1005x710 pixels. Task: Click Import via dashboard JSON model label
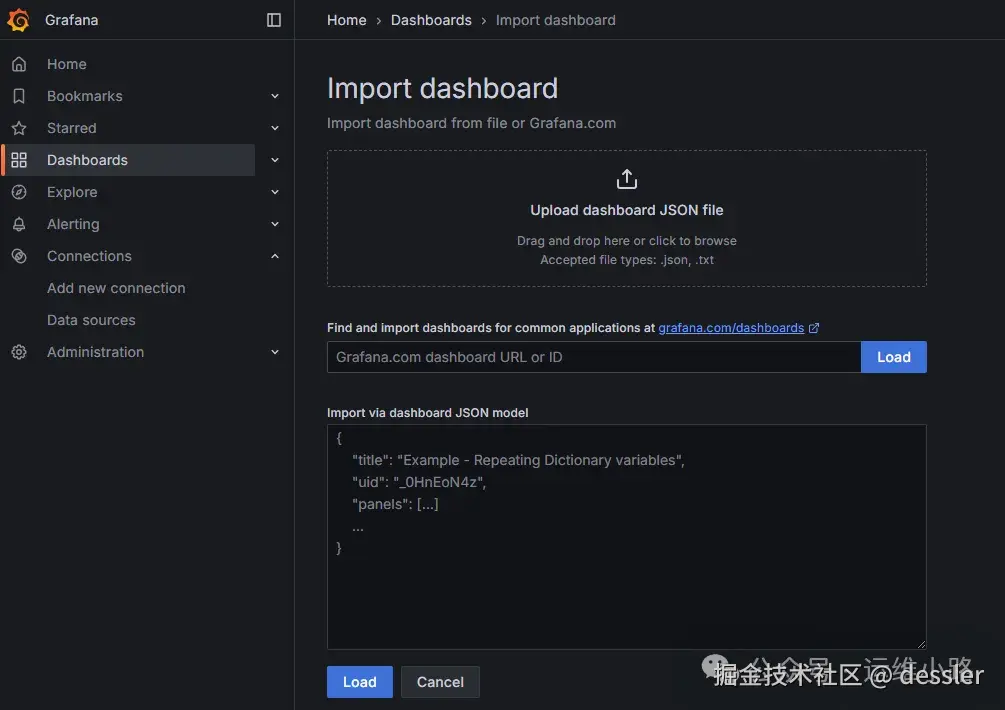[x=428, y=413]
